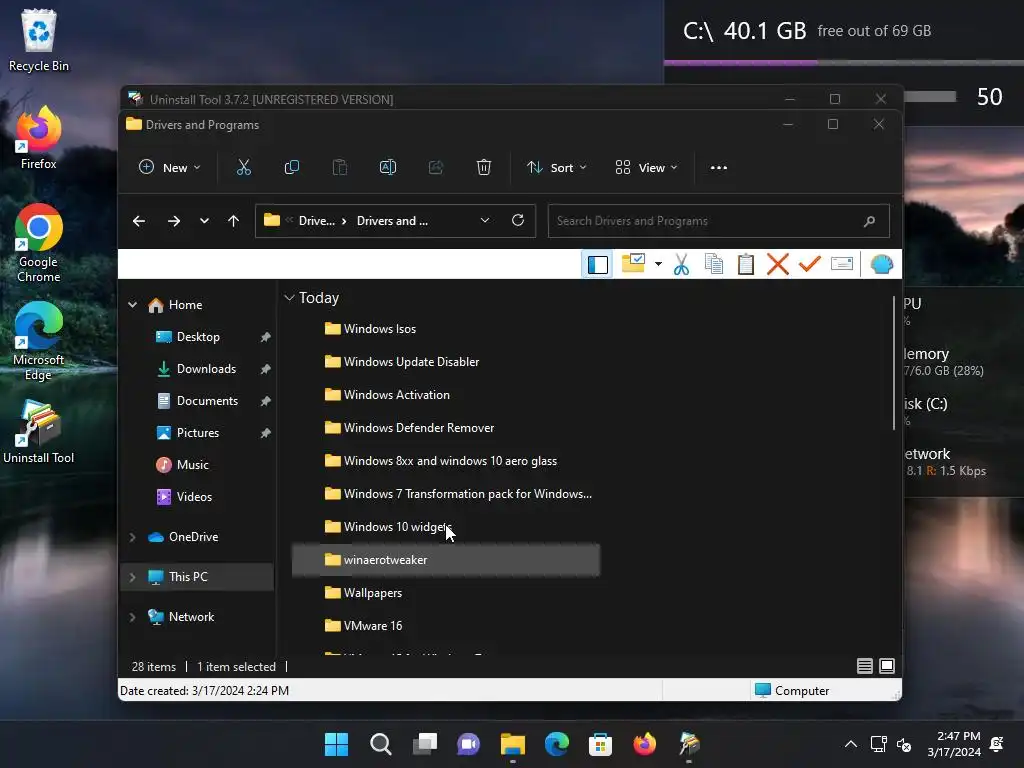The image size is (1024, 768).
Task: Open Windows Start menu on taskbar
Action: tap(337, 744)
